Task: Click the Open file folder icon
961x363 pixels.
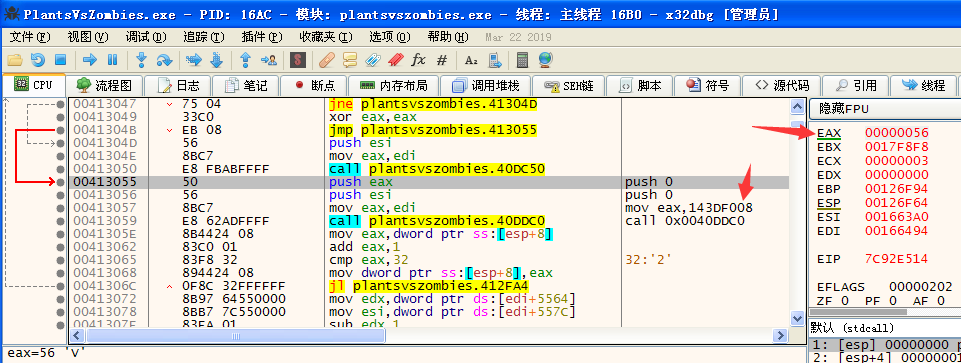Action: click(15, 59)
